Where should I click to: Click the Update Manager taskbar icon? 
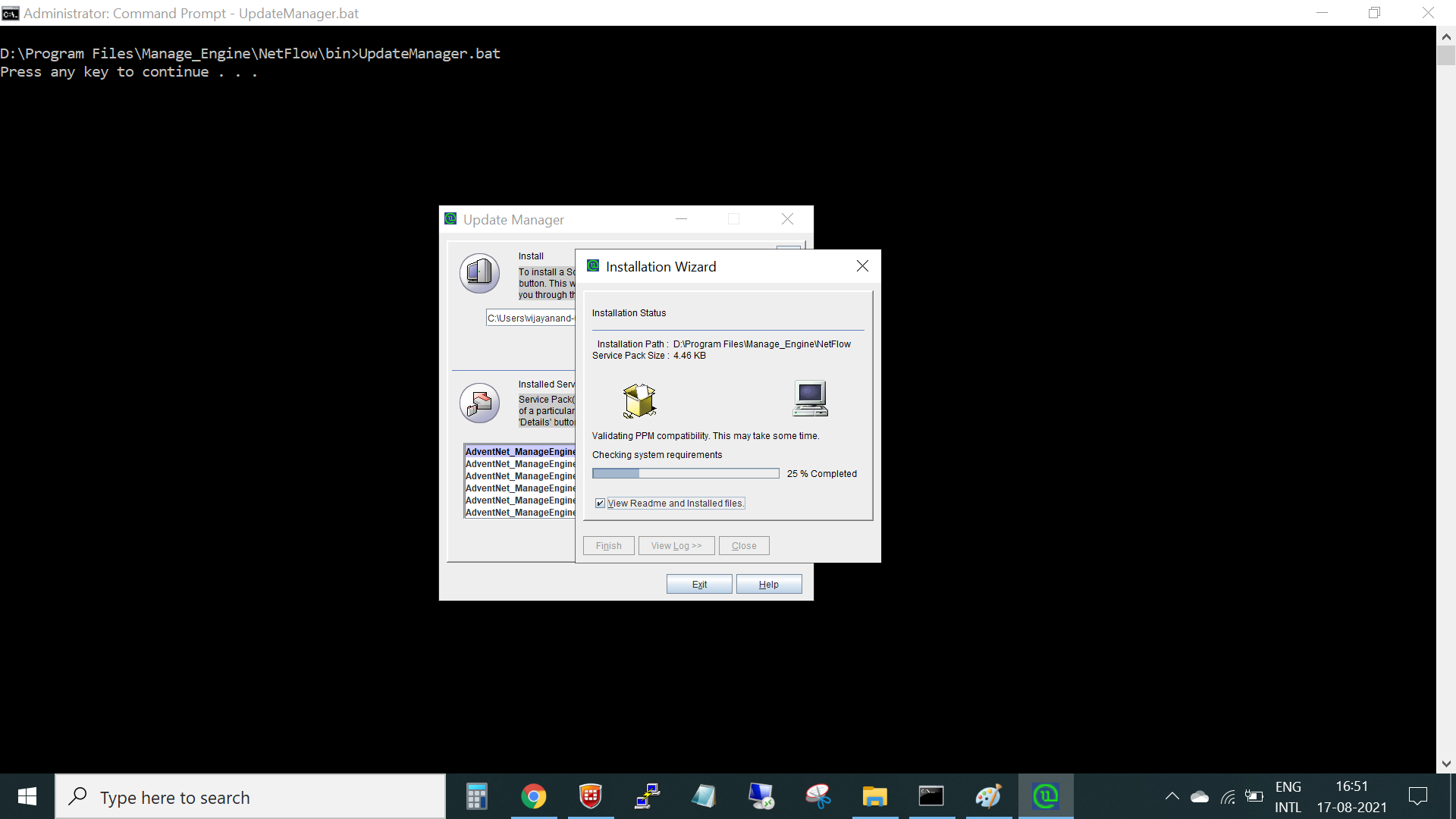1045,796
